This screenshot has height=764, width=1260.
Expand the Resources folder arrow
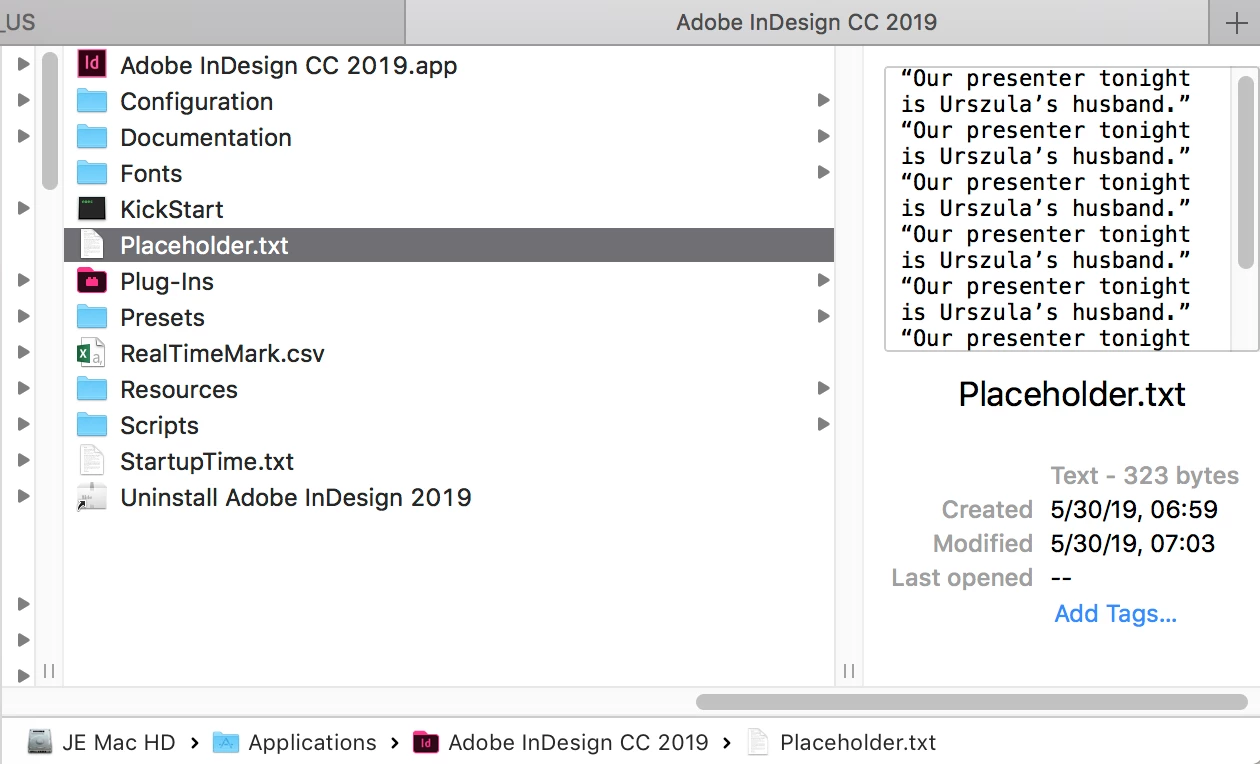click(x=823, y=388)
